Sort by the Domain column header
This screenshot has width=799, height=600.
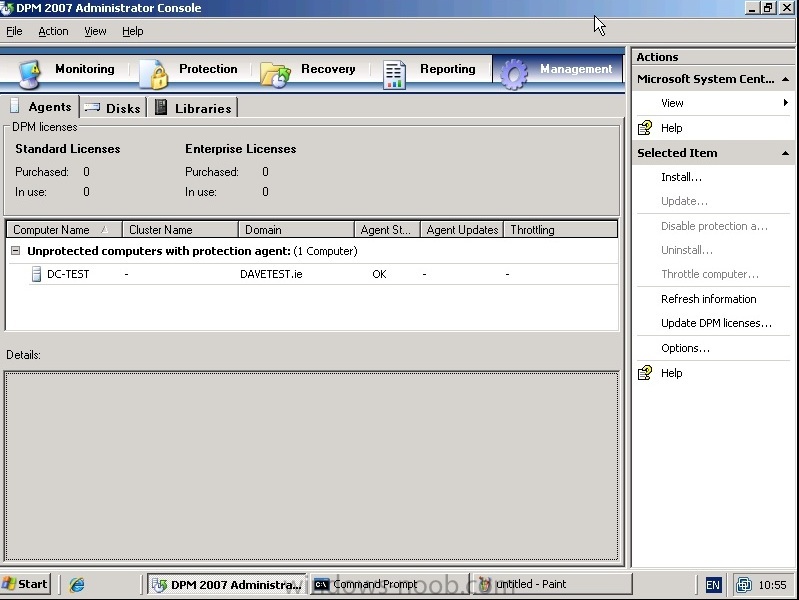click(296, 229)
